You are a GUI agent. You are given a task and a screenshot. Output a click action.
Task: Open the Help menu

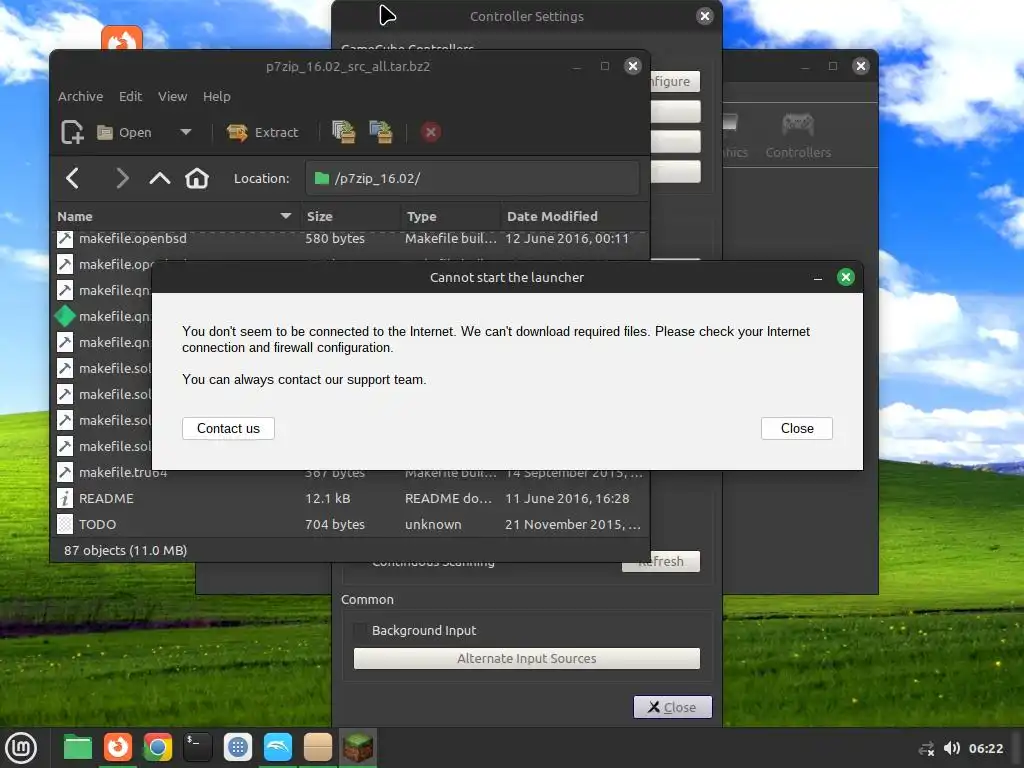(x=216, y=97)
